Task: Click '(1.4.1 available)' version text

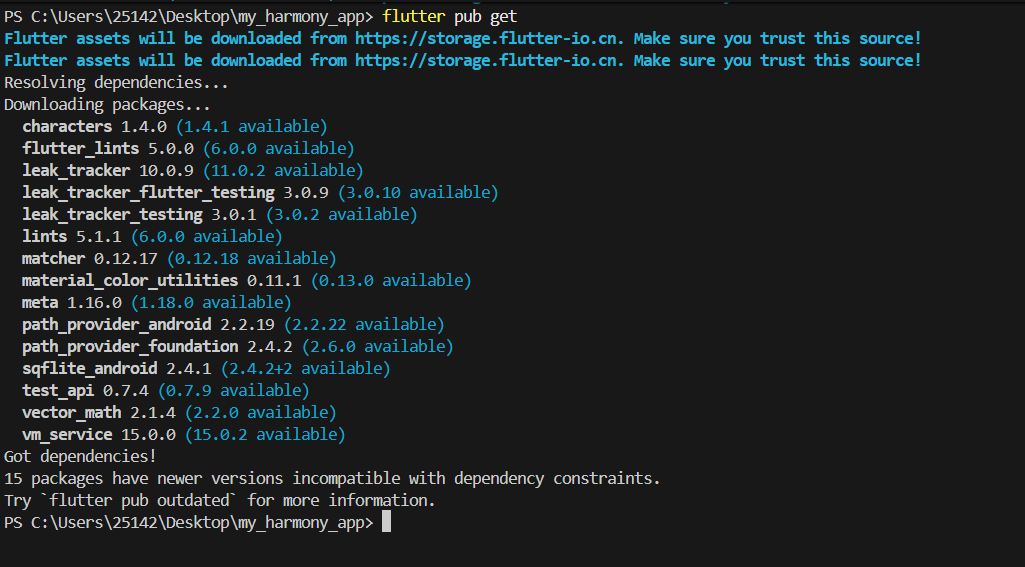Action: pos(252,126)
